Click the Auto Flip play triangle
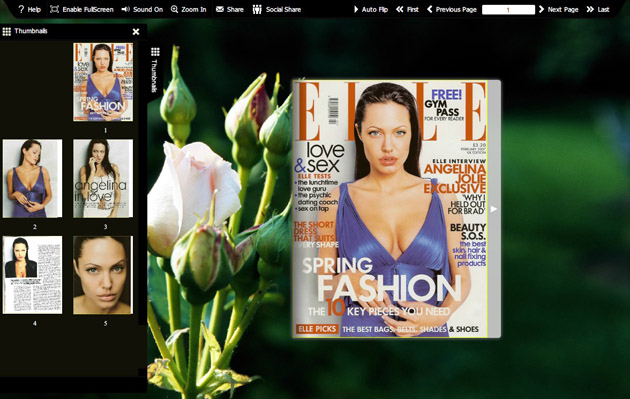 tap(356, 9)
